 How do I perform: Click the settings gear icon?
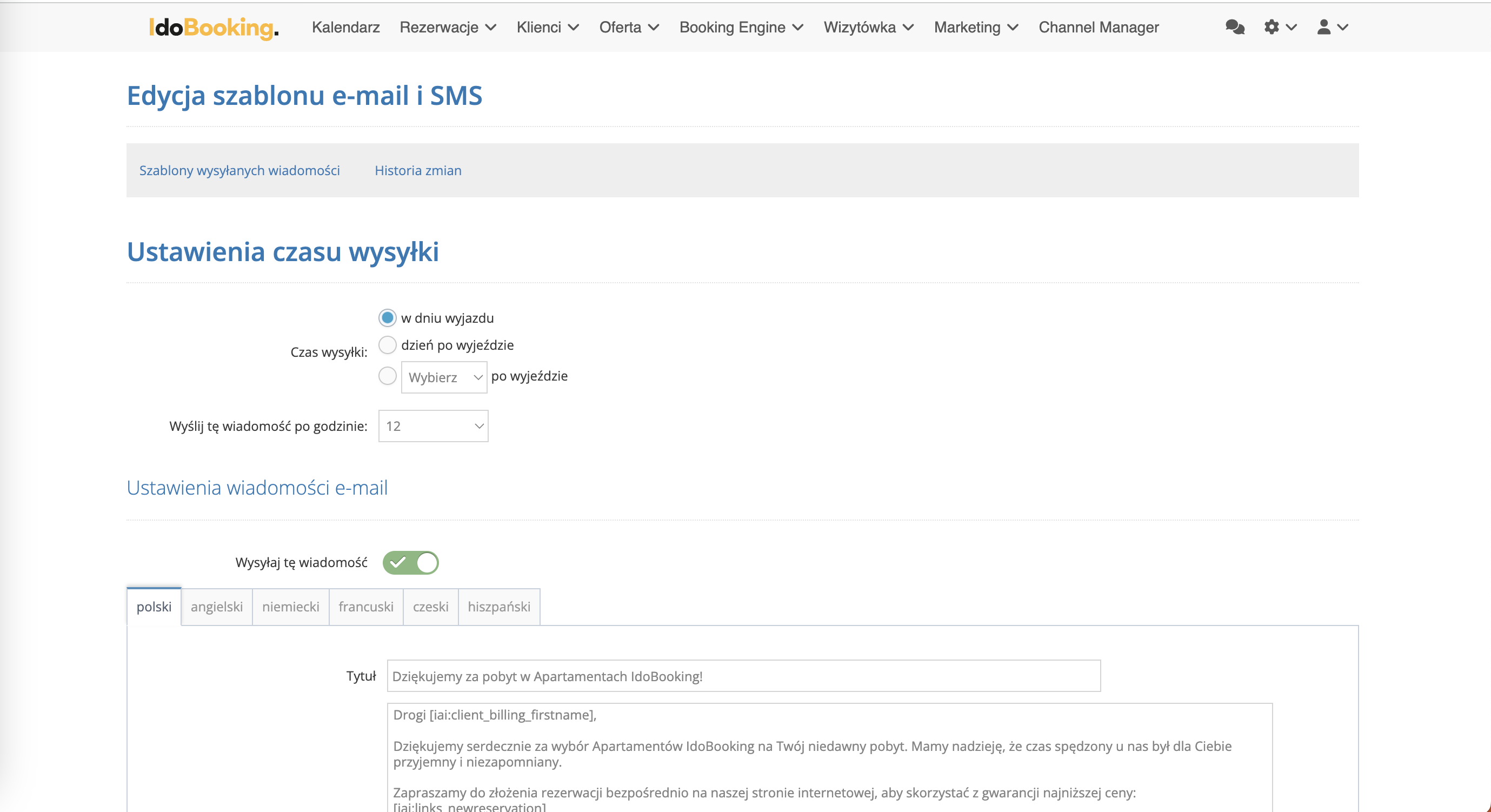[1272, 27]
